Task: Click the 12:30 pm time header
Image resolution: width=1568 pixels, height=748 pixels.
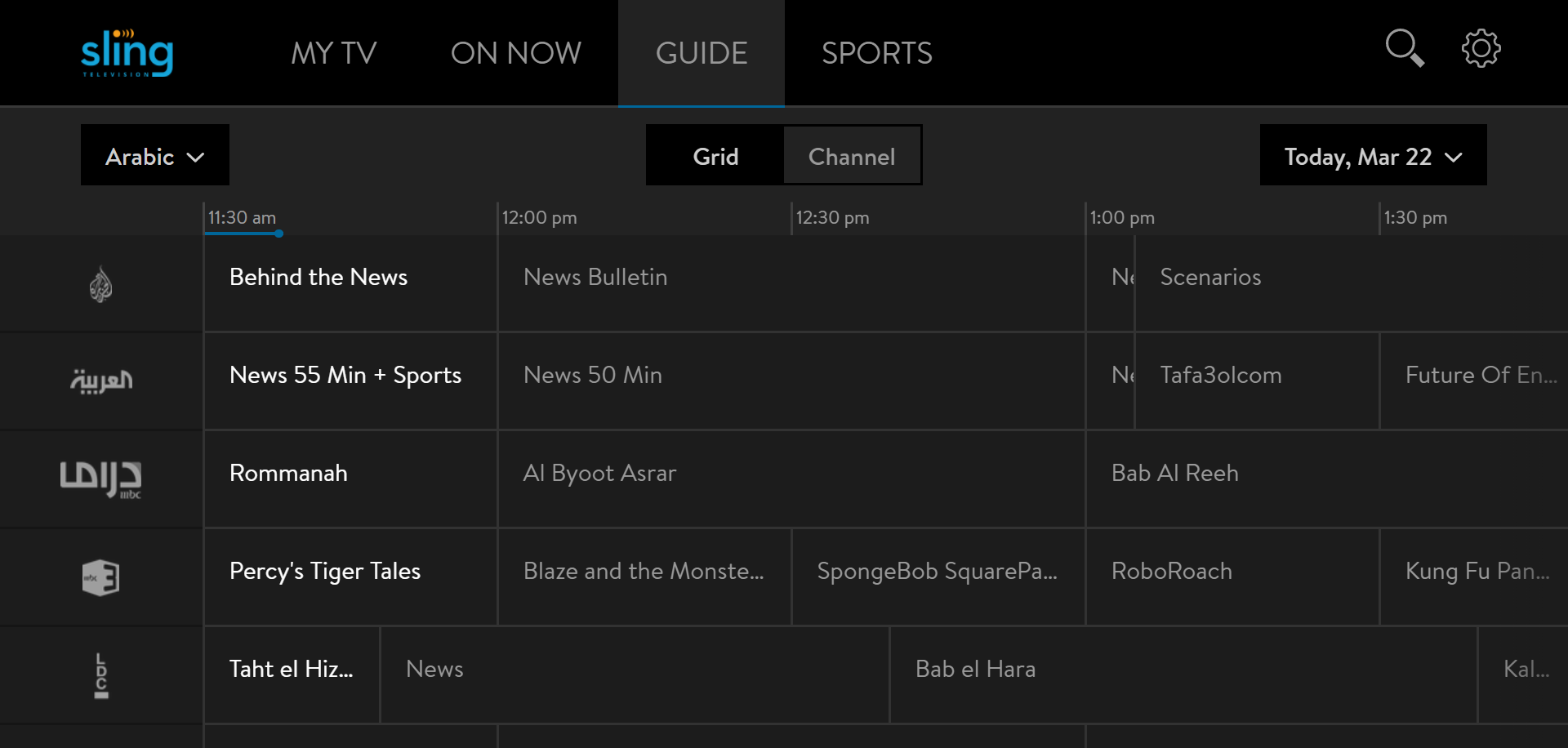Action: (832, 218)
